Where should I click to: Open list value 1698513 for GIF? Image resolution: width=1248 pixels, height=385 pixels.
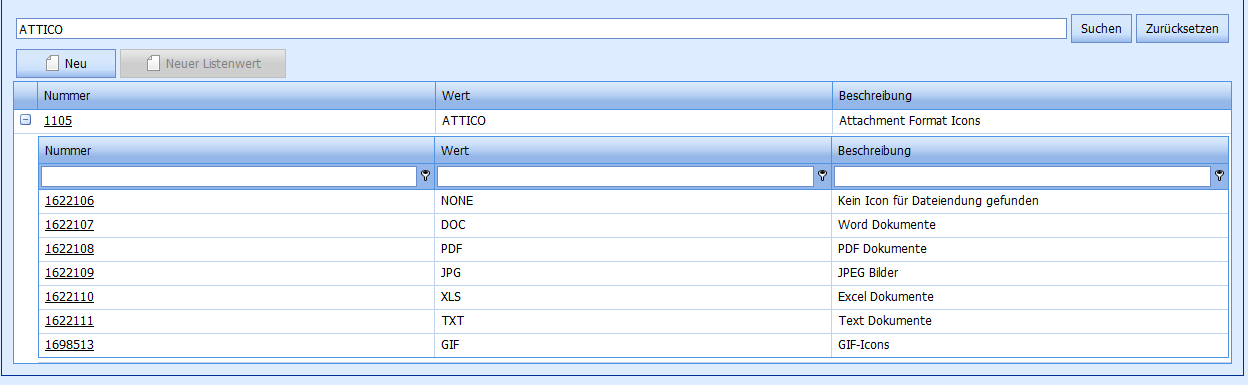click(69, 345)
